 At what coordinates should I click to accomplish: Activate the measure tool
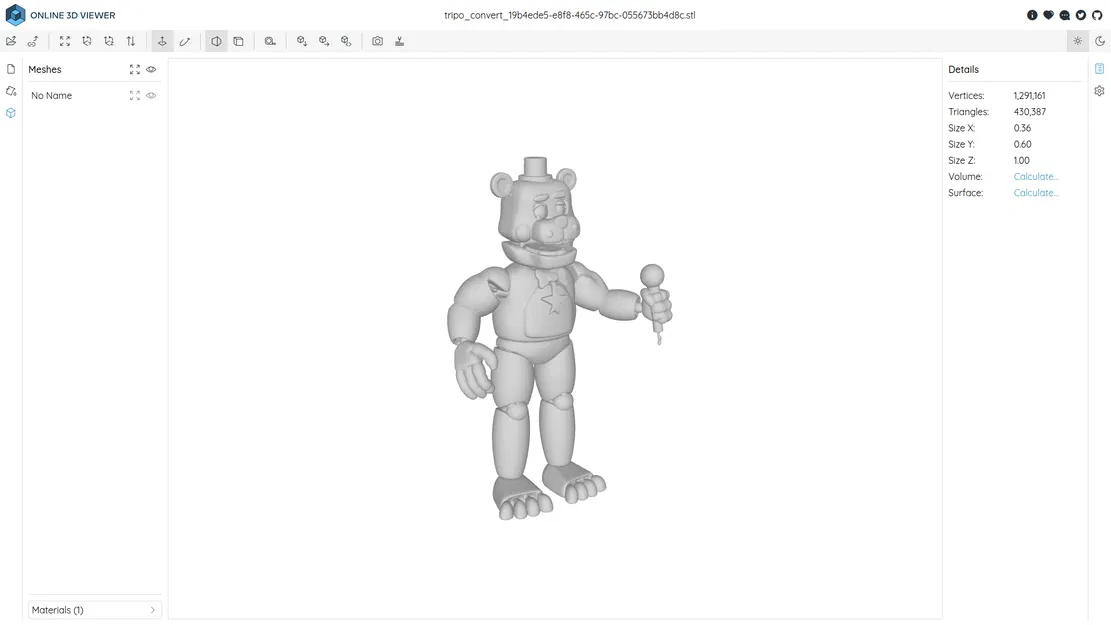point(185,41)
